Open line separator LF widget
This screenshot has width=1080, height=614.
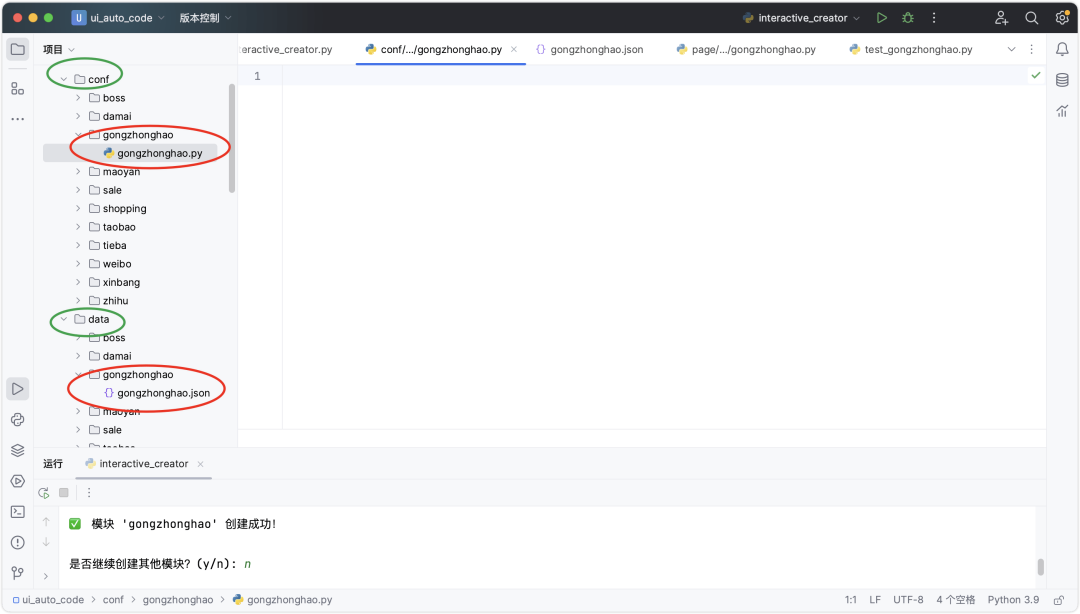pos(875,600)
